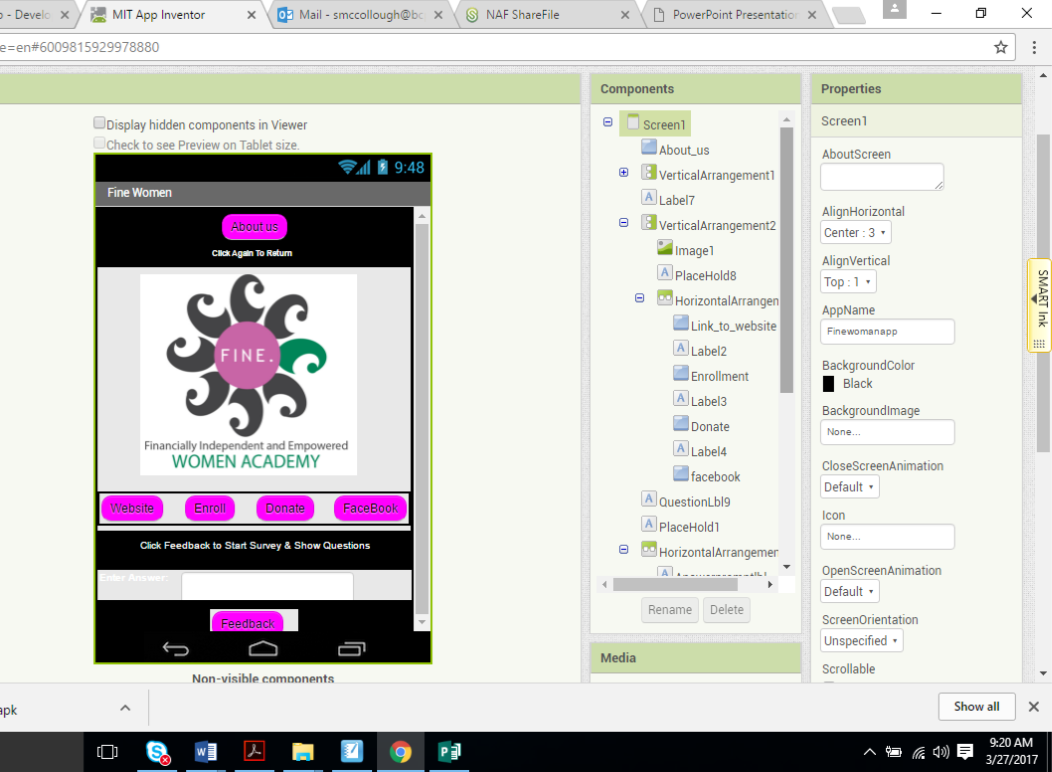The image size is (1052, 772).
Task: Click the Enroll button in preview
Action: (x=210, y=508)
